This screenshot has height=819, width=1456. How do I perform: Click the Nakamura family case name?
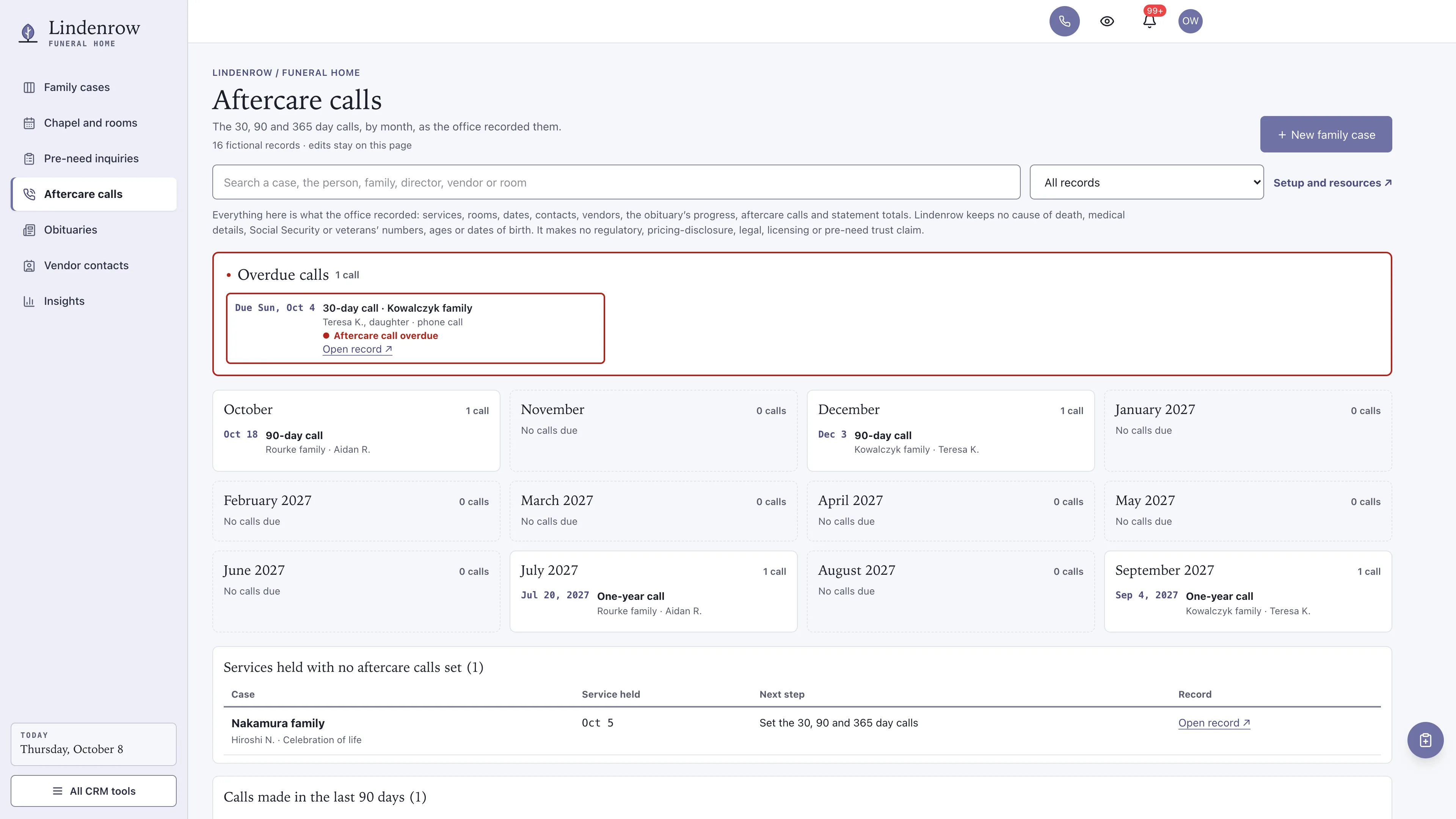pos(278,723)
